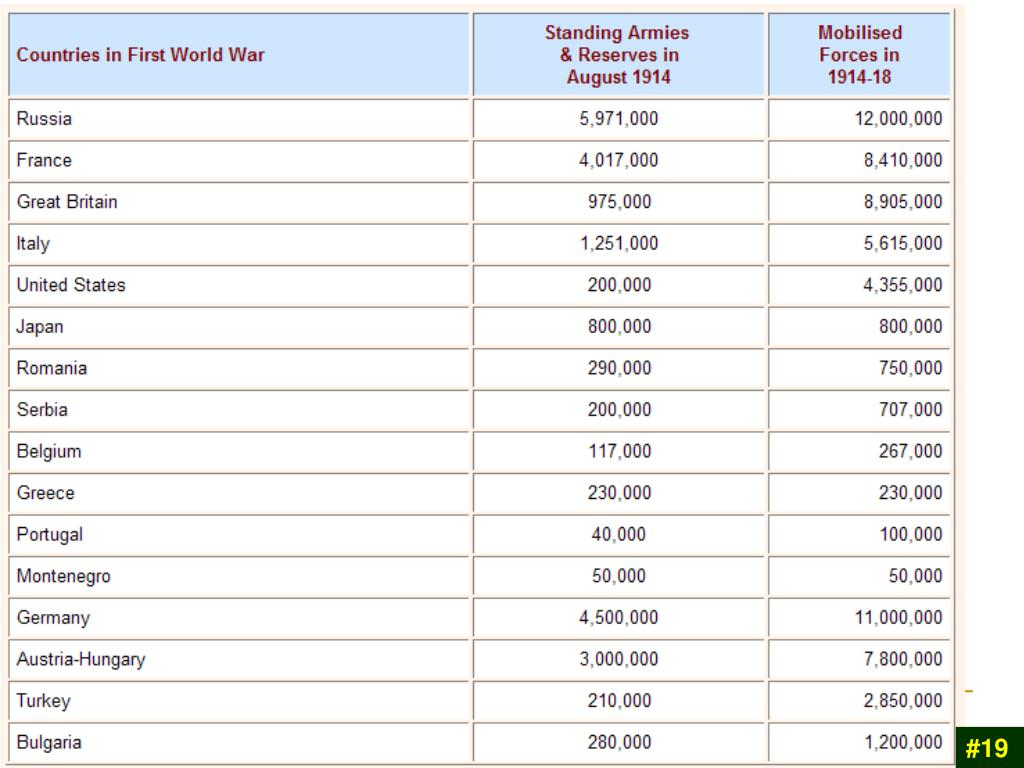Click United States mobilised forces 4,355,000

click(x=903, y=285)
